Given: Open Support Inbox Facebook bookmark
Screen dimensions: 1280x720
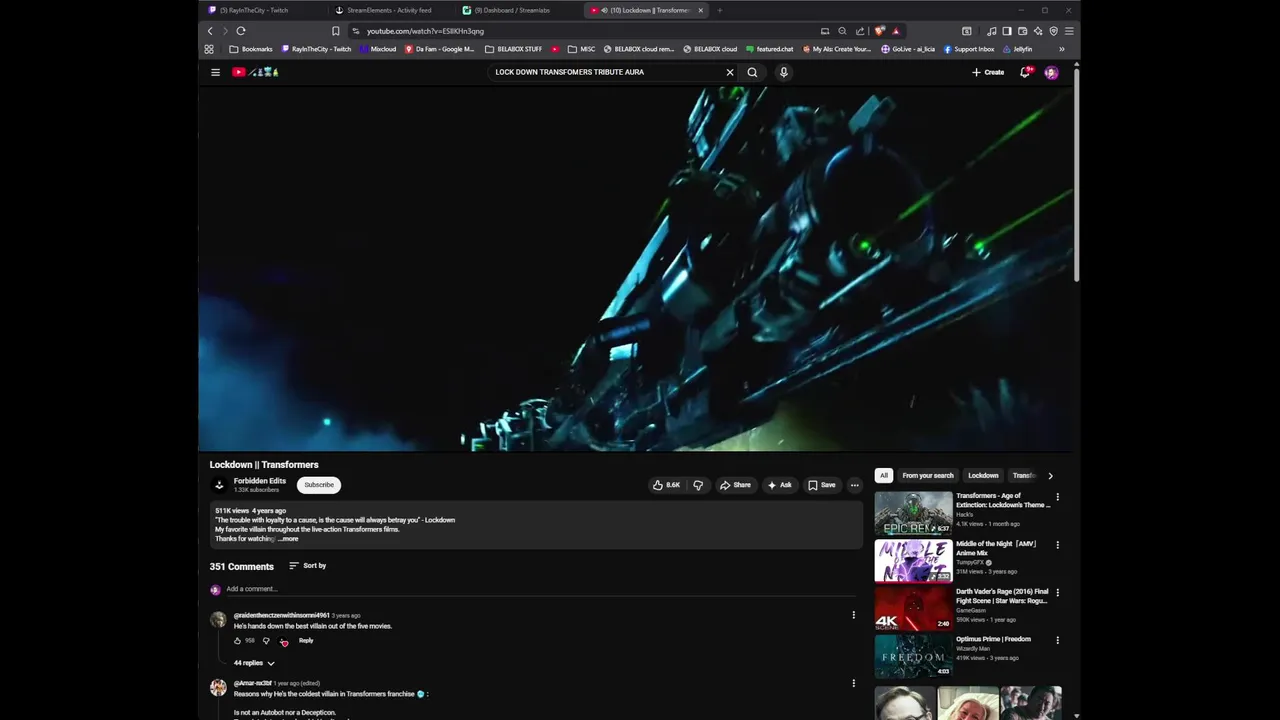Looking at the screenshot, I should tap(969, 49).
